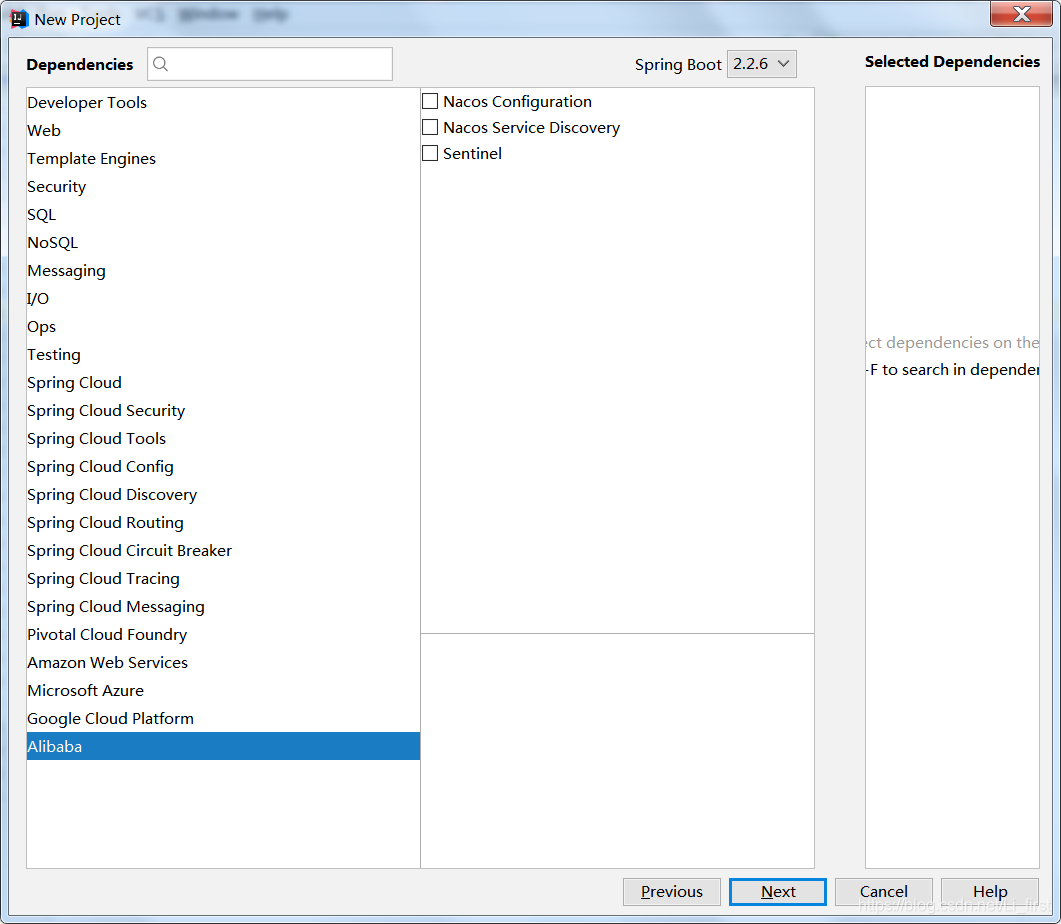Select Spring Cloud Routing category
Screen dimensions: 1061x924
pos(223,523)
